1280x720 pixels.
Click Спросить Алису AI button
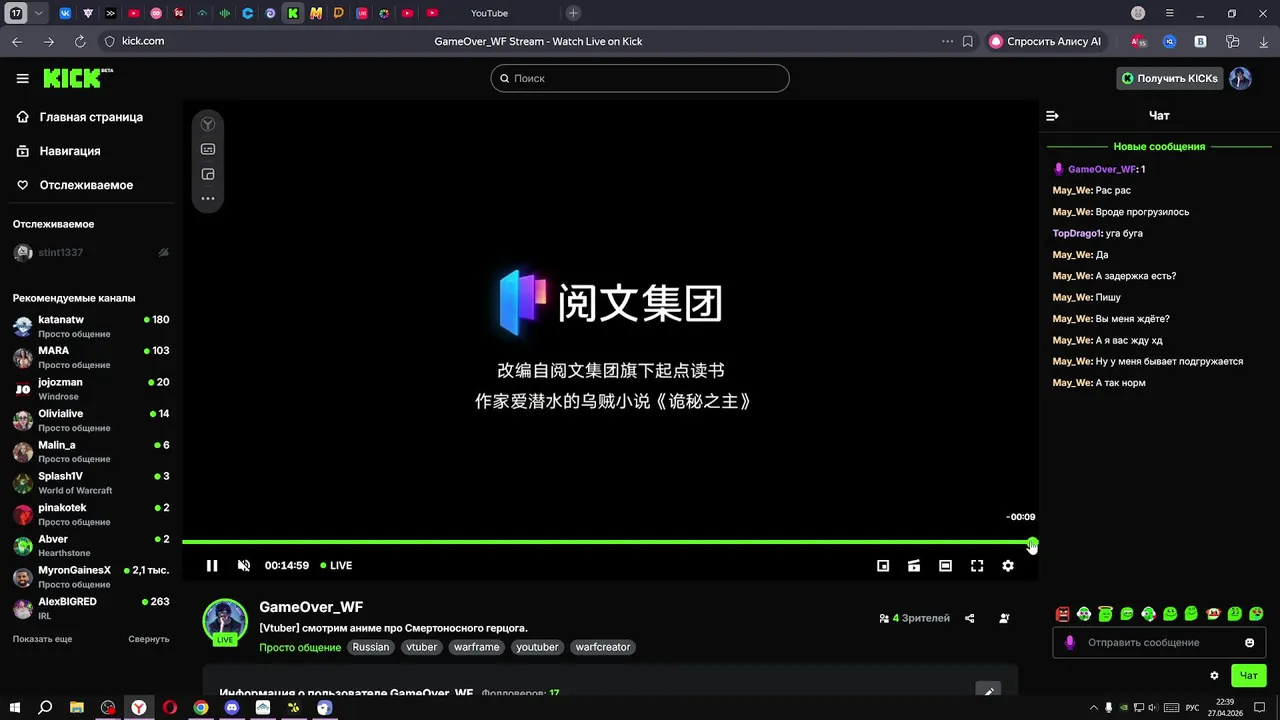click(1046, 42)
